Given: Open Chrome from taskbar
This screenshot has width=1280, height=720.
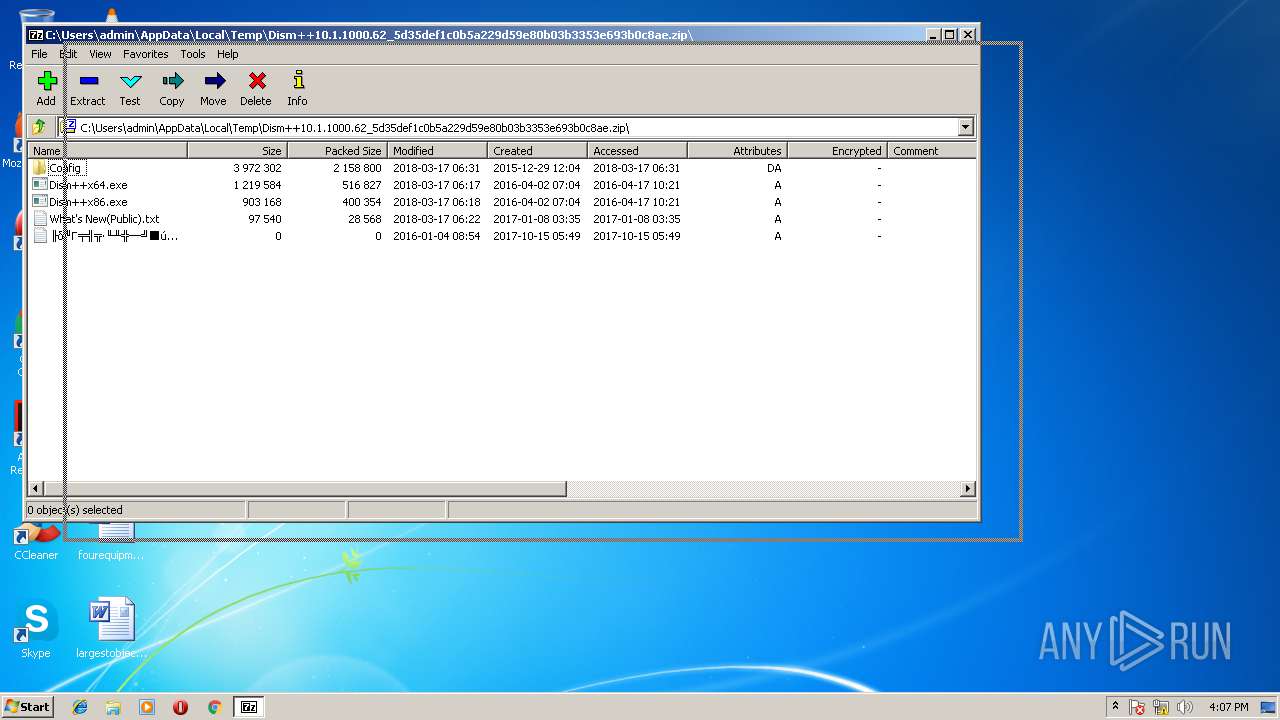Looking at the screenshot, I should (214, 707).
